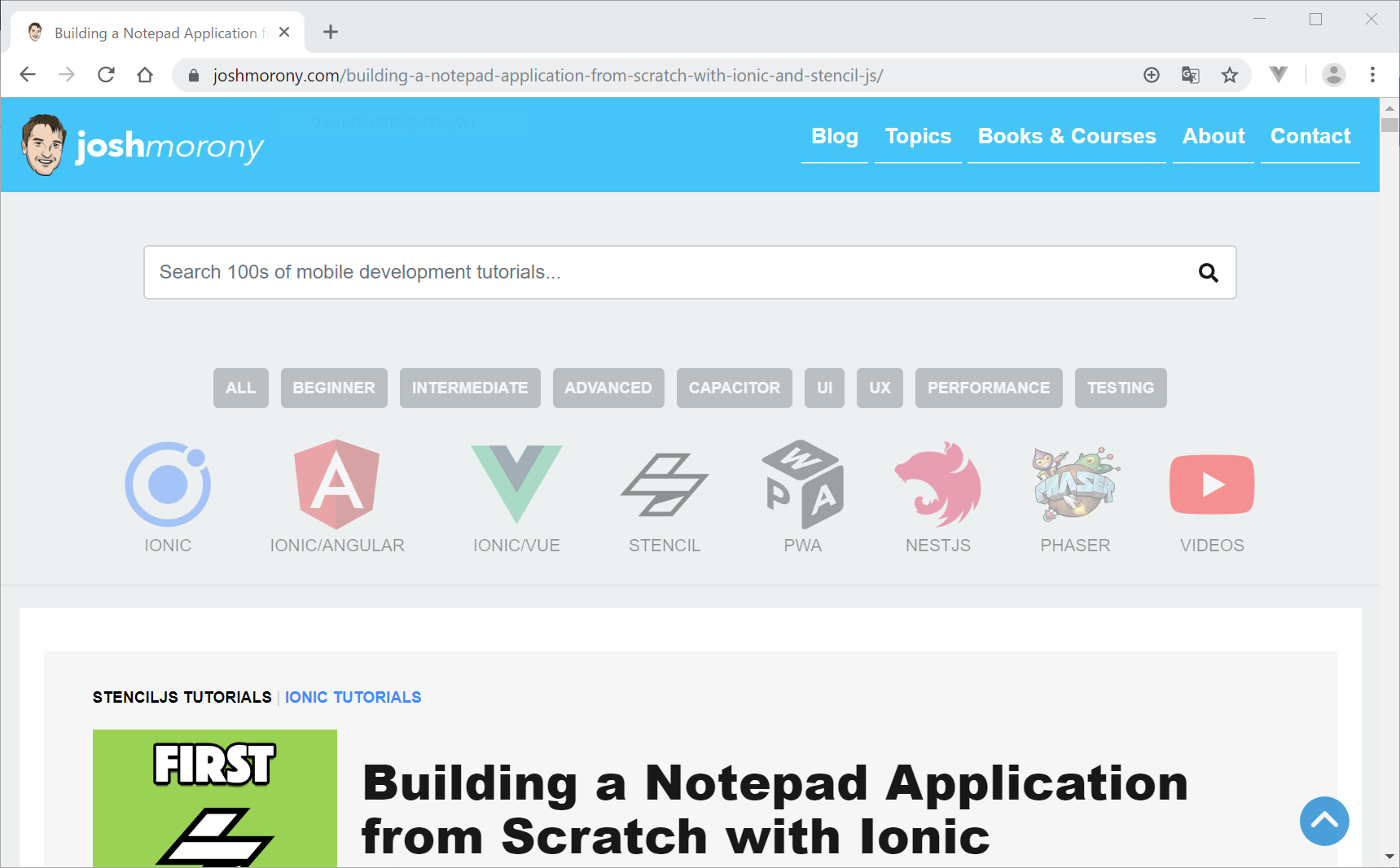Open the NestJS category icon
This screenshot has height=868, width=1400.
coord(937,484)
